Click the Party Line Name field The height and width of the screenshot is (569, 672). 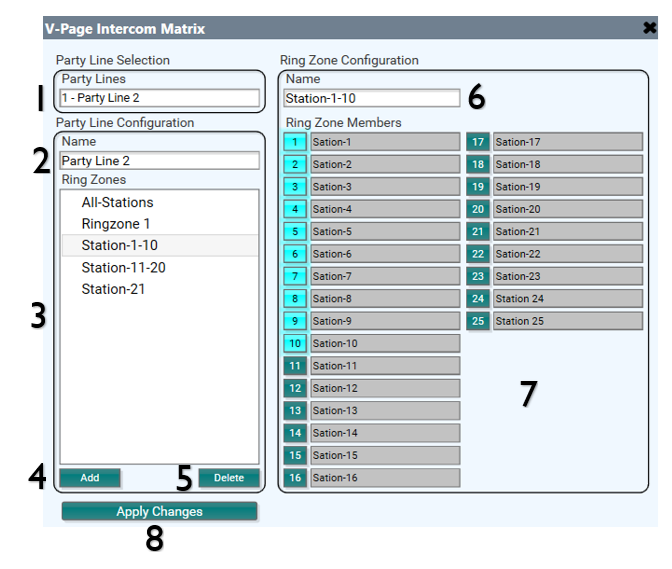click(x=159, y=160)
